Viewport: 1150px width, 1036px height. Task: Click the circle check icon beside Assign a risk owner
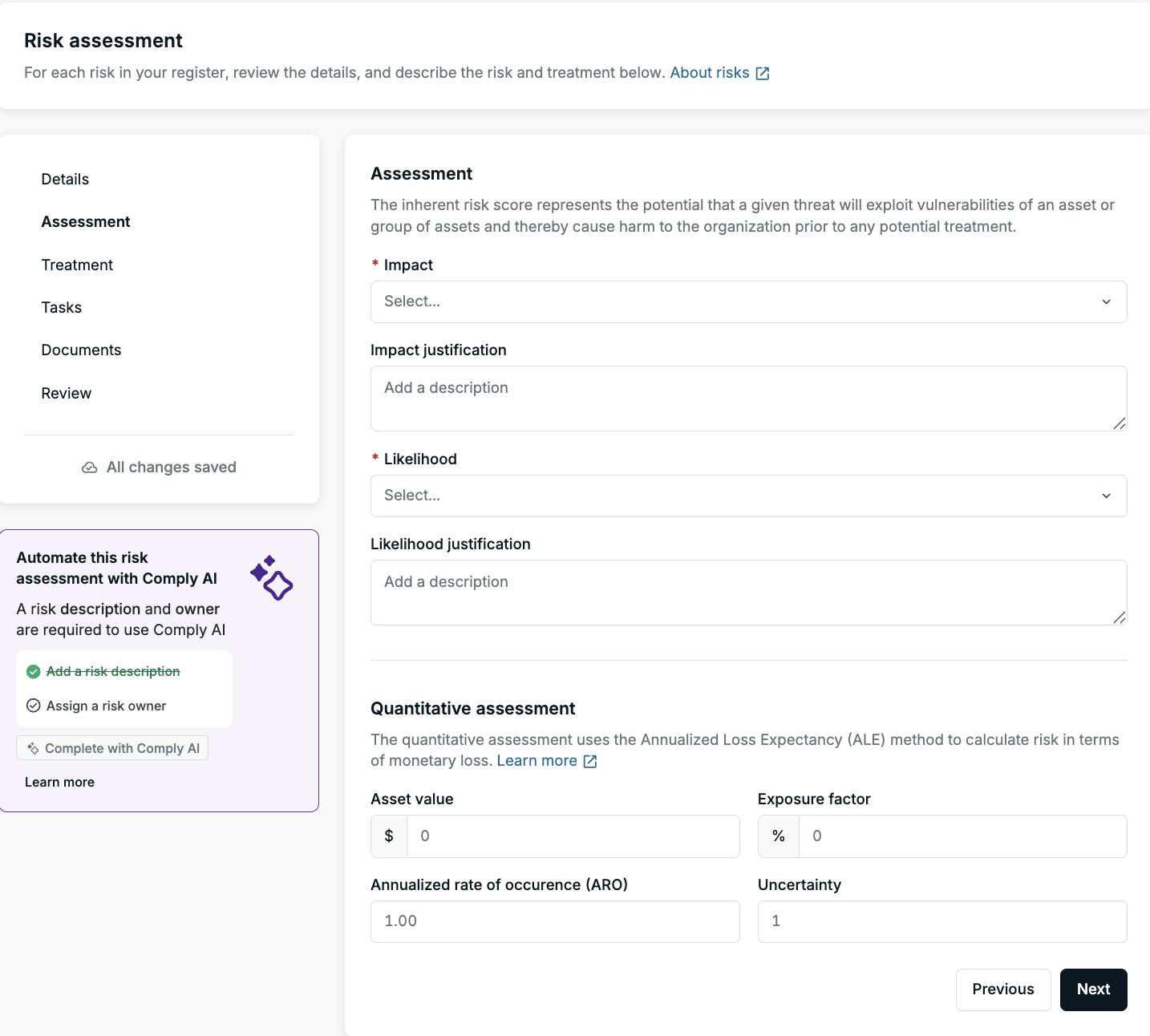(x=34, y=706)
